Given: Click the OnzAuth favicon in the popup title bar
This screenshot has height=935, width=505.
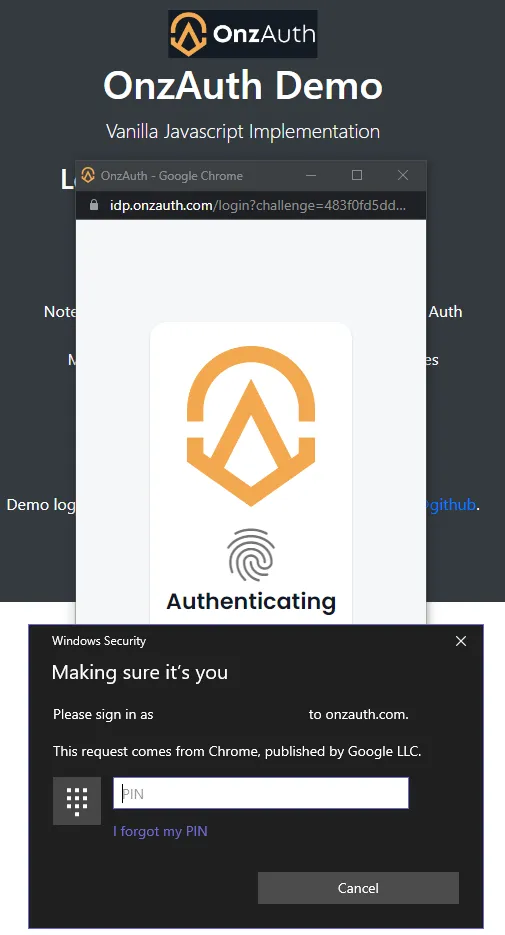Looking at the screenshot, I should coord(88,175).
